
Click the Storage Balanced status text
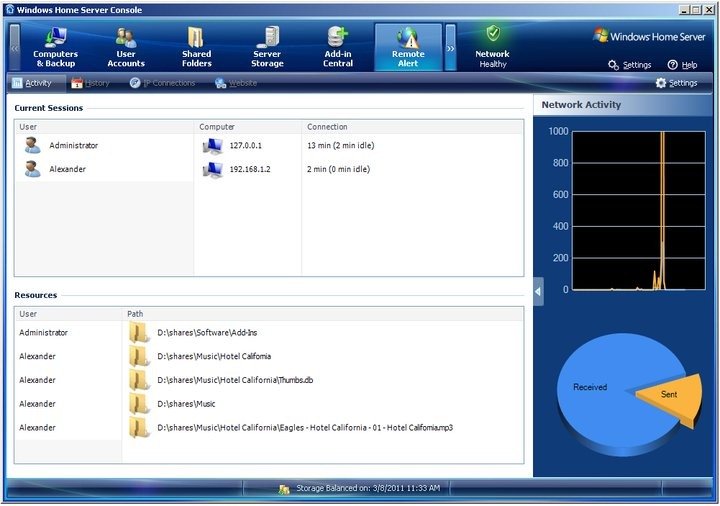[x=368, y=489]
